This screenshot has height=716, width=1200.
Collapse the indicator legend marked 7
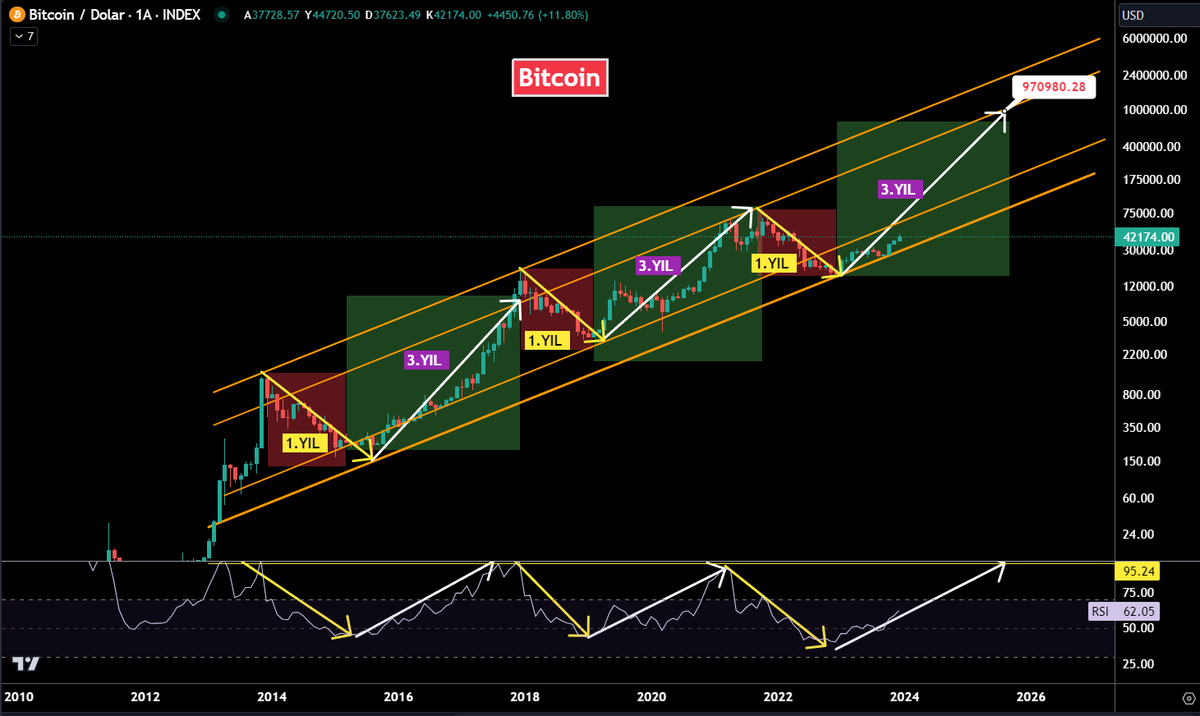[x=24, y=36]
